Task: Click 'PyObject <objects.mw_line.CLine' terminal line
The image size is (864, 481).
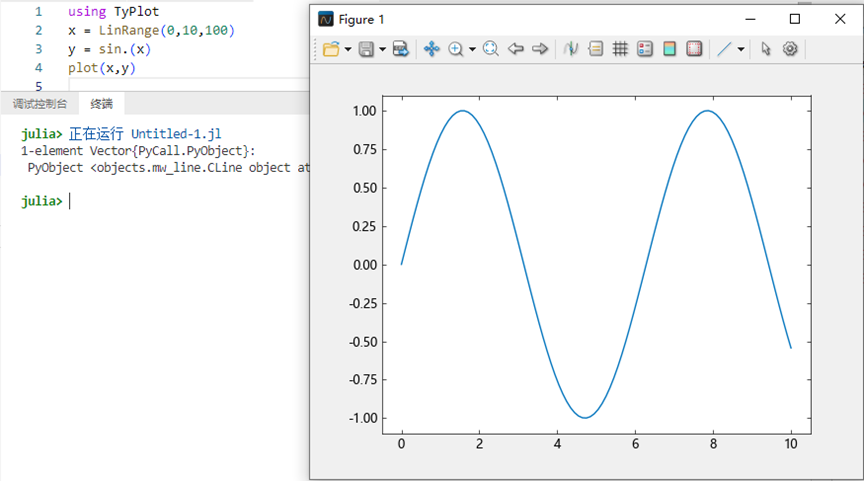Action: [x=169, y=168]
